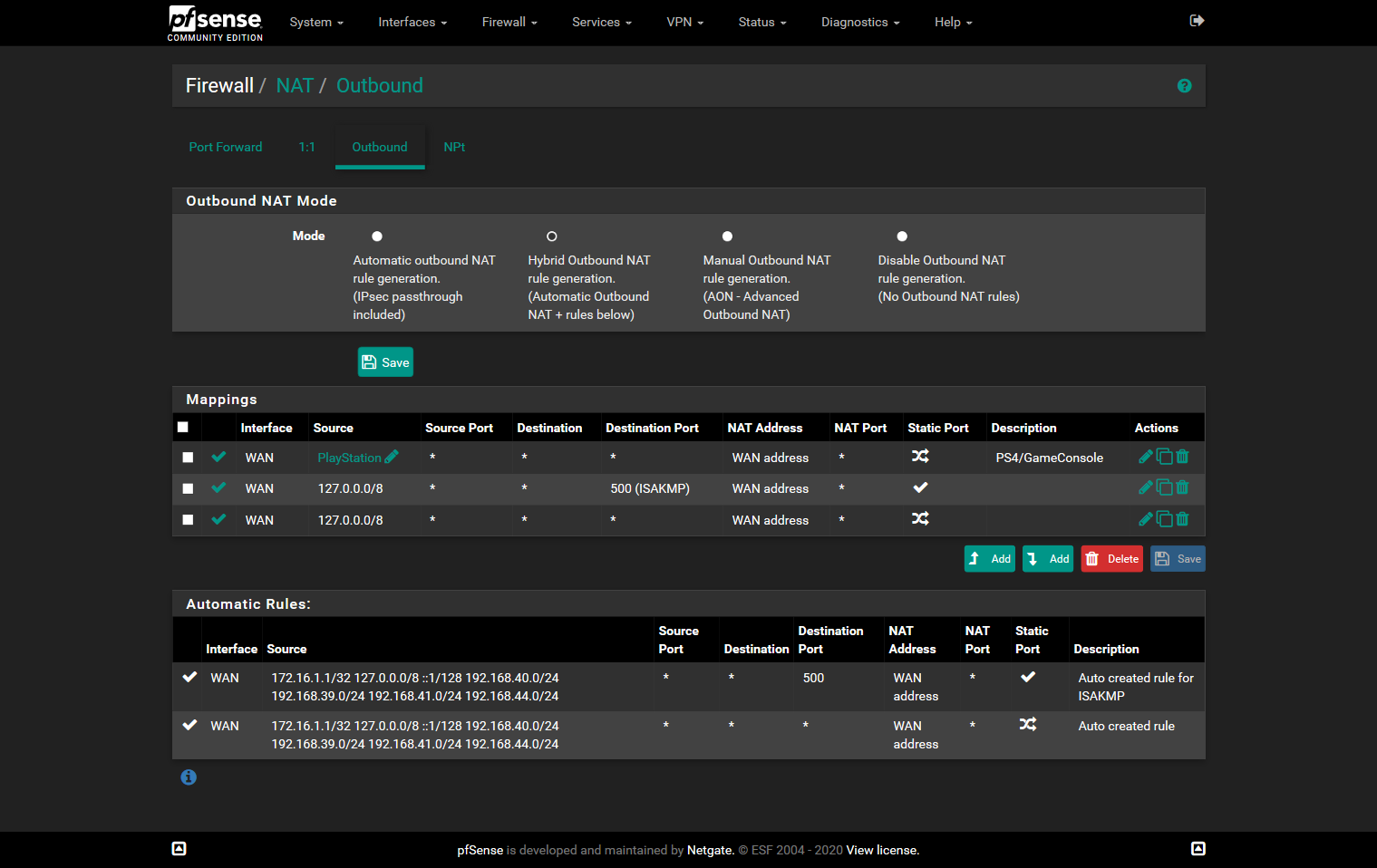Copy the 500 (ISAKMP) mapping
The height and width of the screenshot is (868, 1377).
coord(1164,487)
